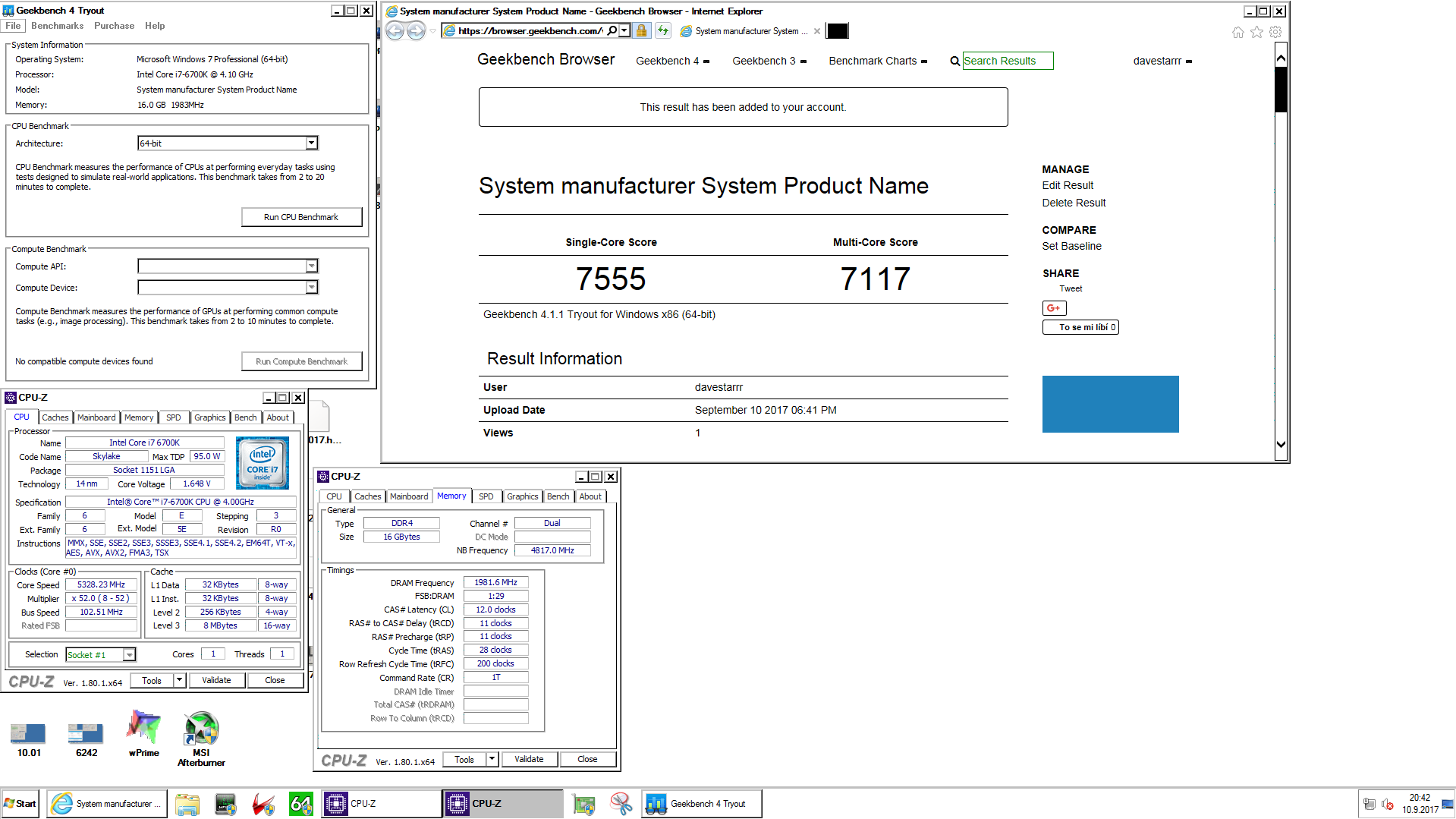Screen dimensions: 1456x819
Task: Expand the Benchmark Charts nav menu
Action: click(878, 61)
